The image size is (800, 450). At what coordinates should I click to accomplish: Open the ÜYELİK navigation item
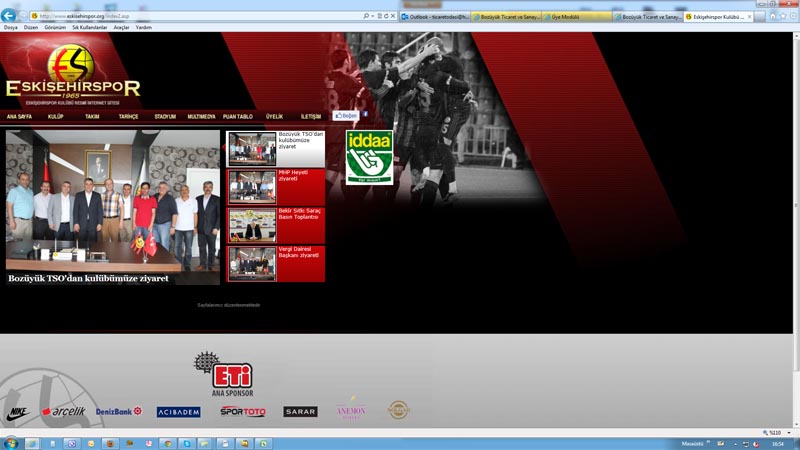pyautogui.click(x=274, y=117)
